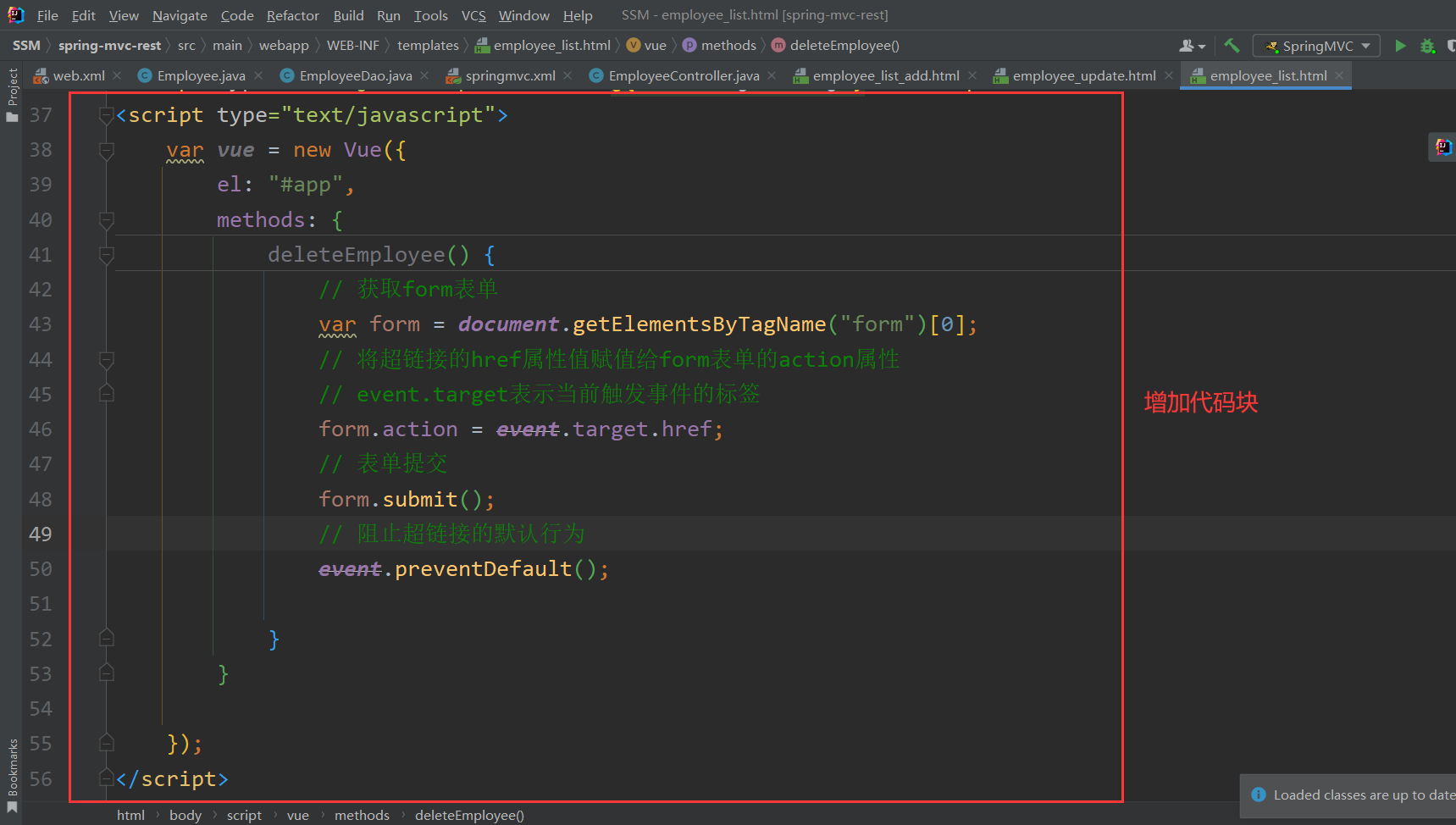The width and height of the screenshot is (1456, 825).
Task: Run the SpringMVC configuration with the green play icon
Action: coord(1400,46)
